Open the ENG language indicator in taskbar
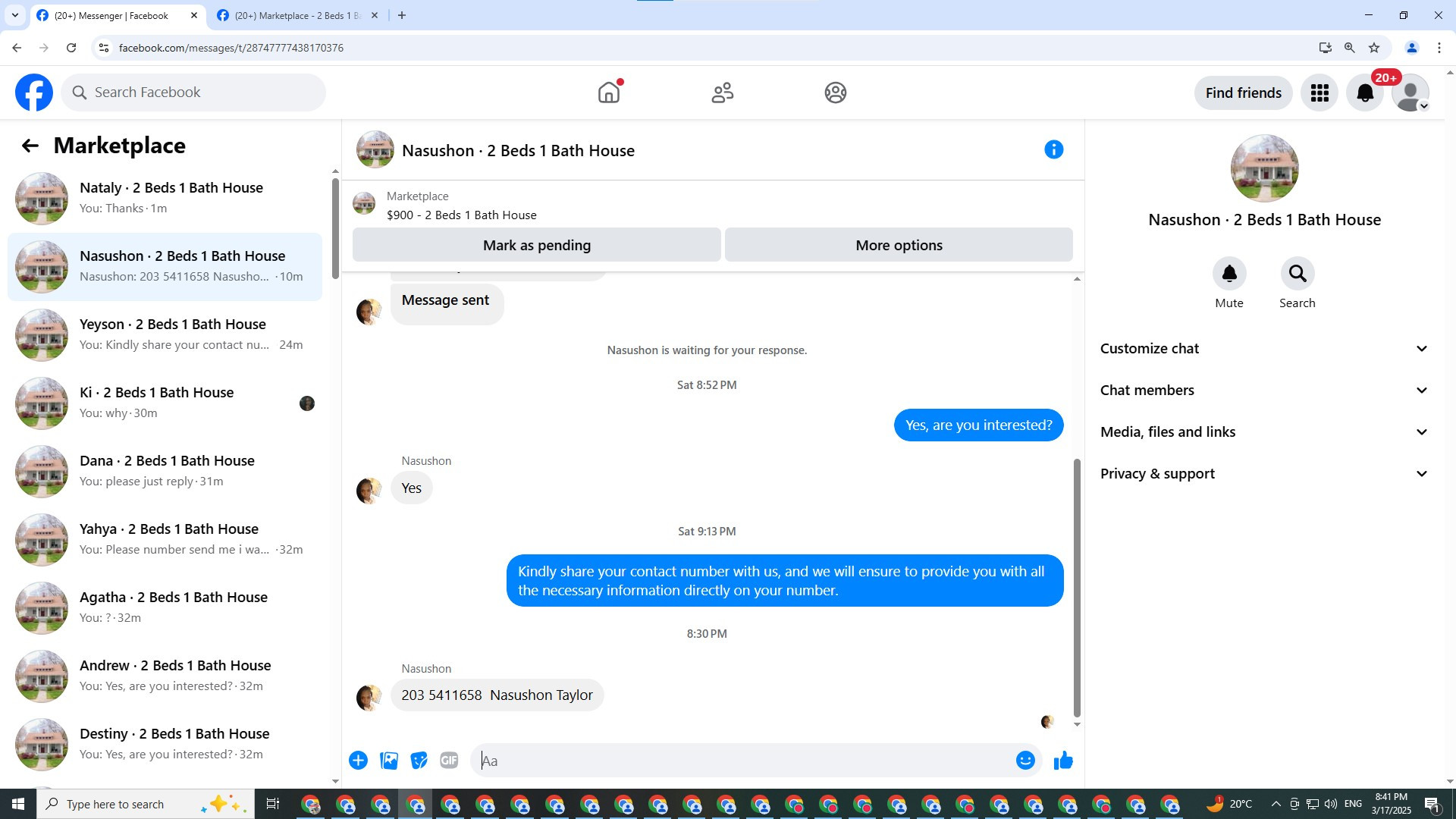Screen dimensions: 1456x819 pyautogui.click(x=1353, y=804)
